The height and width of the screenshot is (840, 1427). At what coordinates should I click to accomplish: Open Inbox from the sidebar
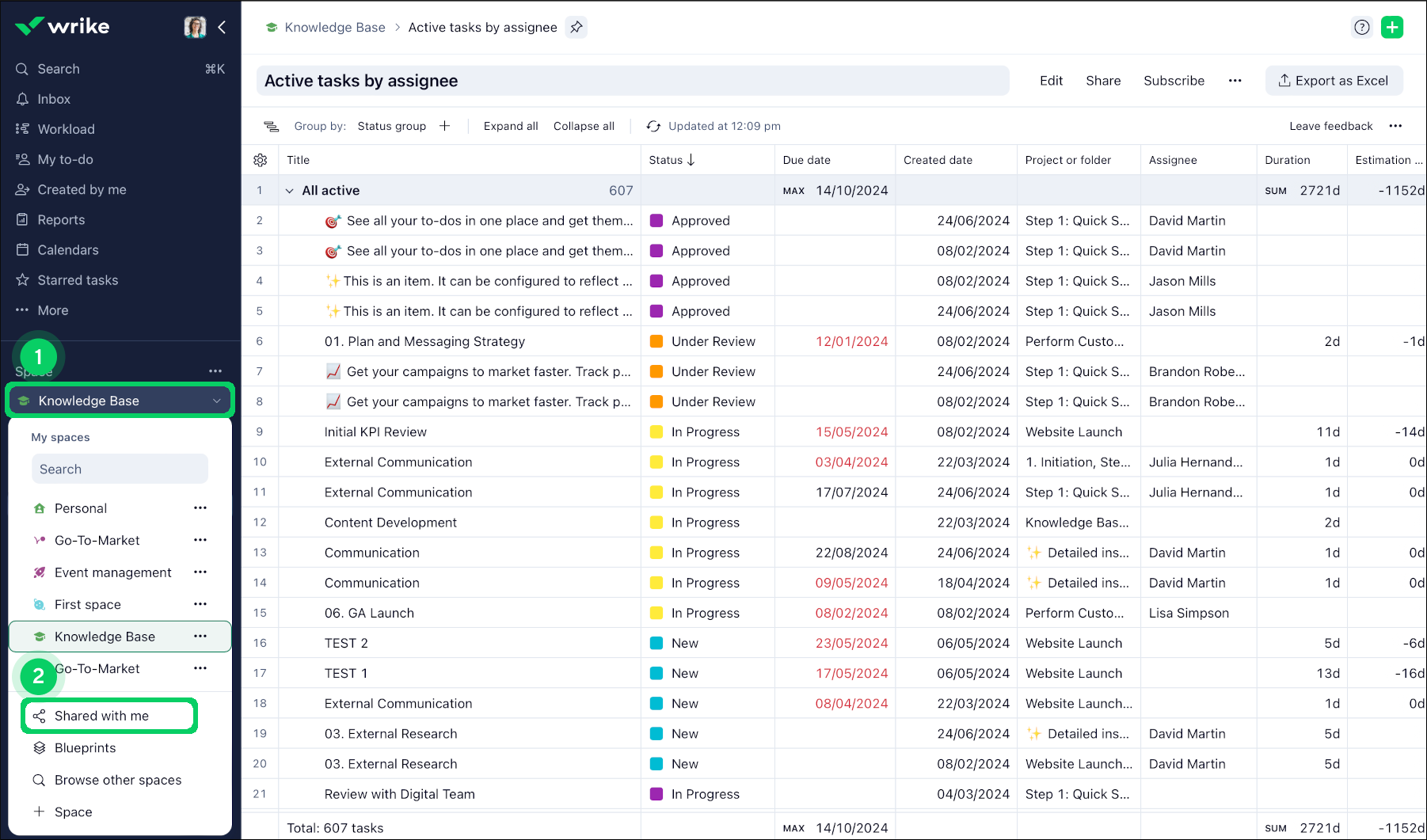(x=54, y=99)
